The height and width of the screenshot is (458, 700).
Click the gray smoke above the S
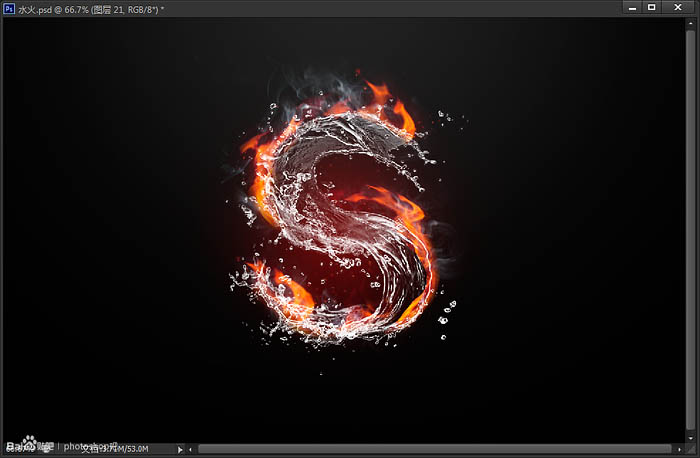click(321, 87)
